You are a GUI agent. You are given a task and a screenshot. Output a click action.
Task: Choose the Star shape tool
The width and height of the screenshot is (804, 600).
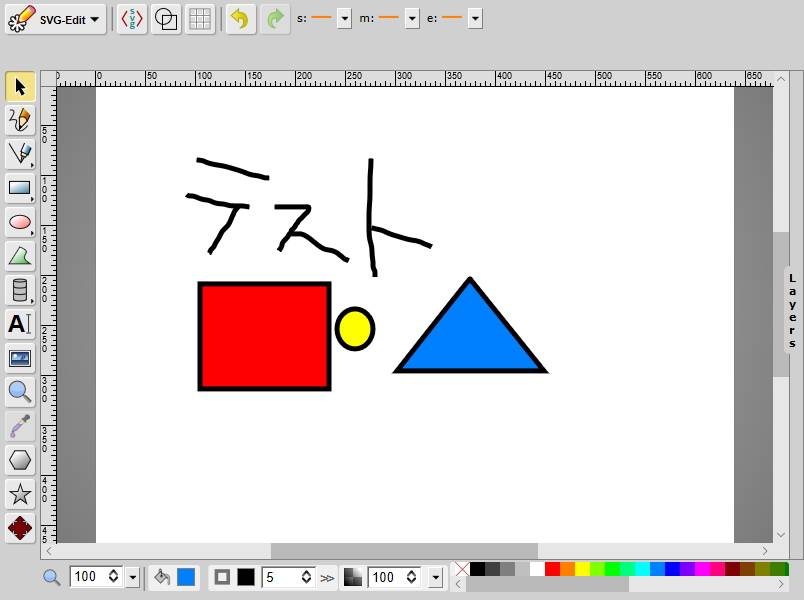20,494
